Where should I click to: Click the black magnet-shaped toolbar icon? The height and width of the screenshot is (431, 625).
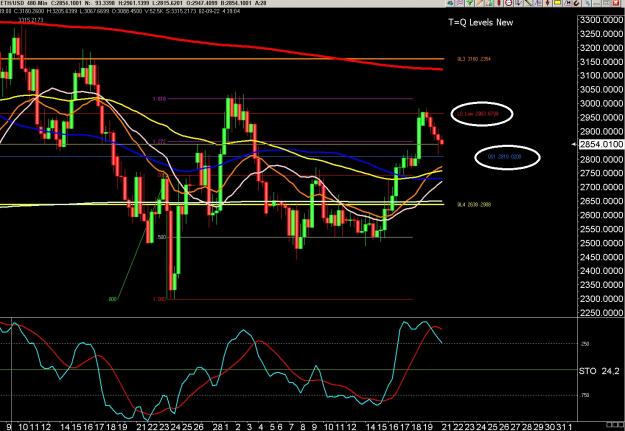[576, 3]
